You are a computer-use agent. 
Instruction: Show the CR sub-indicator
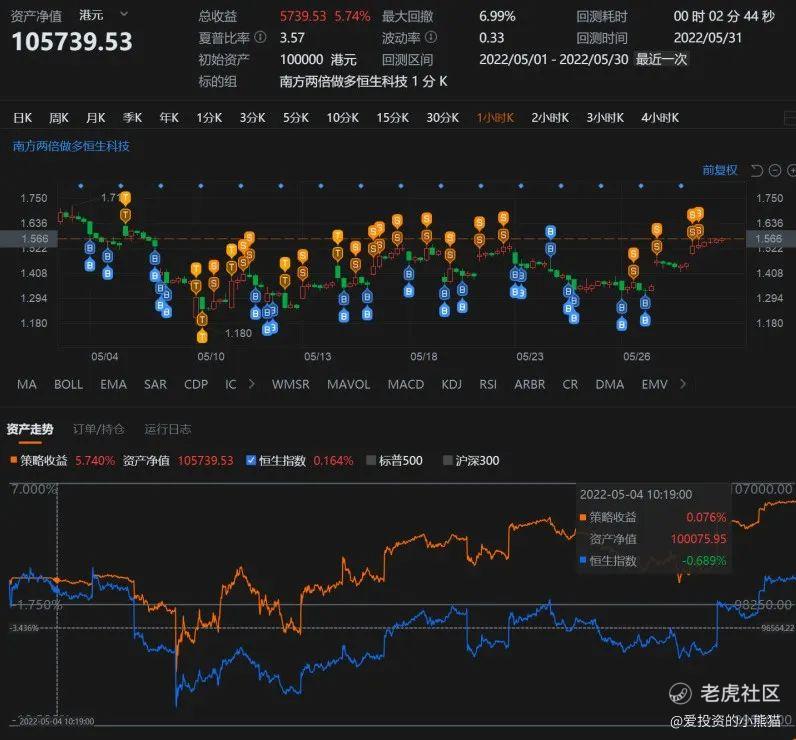pyautogui.click(x=570, y=384)
